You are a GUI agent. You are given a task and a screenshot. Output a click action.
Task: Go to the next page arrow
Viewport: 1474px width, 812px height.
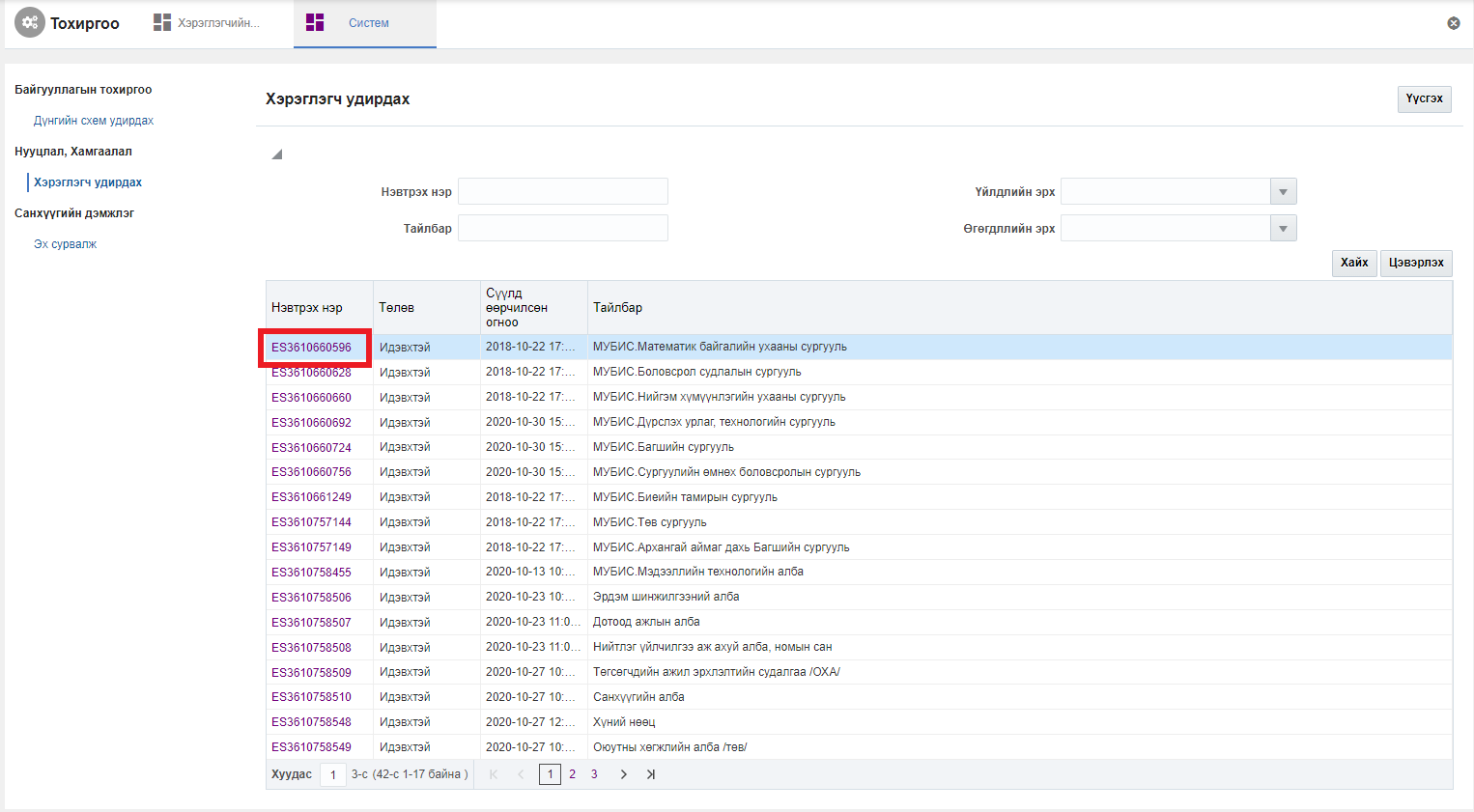[624, 774]
